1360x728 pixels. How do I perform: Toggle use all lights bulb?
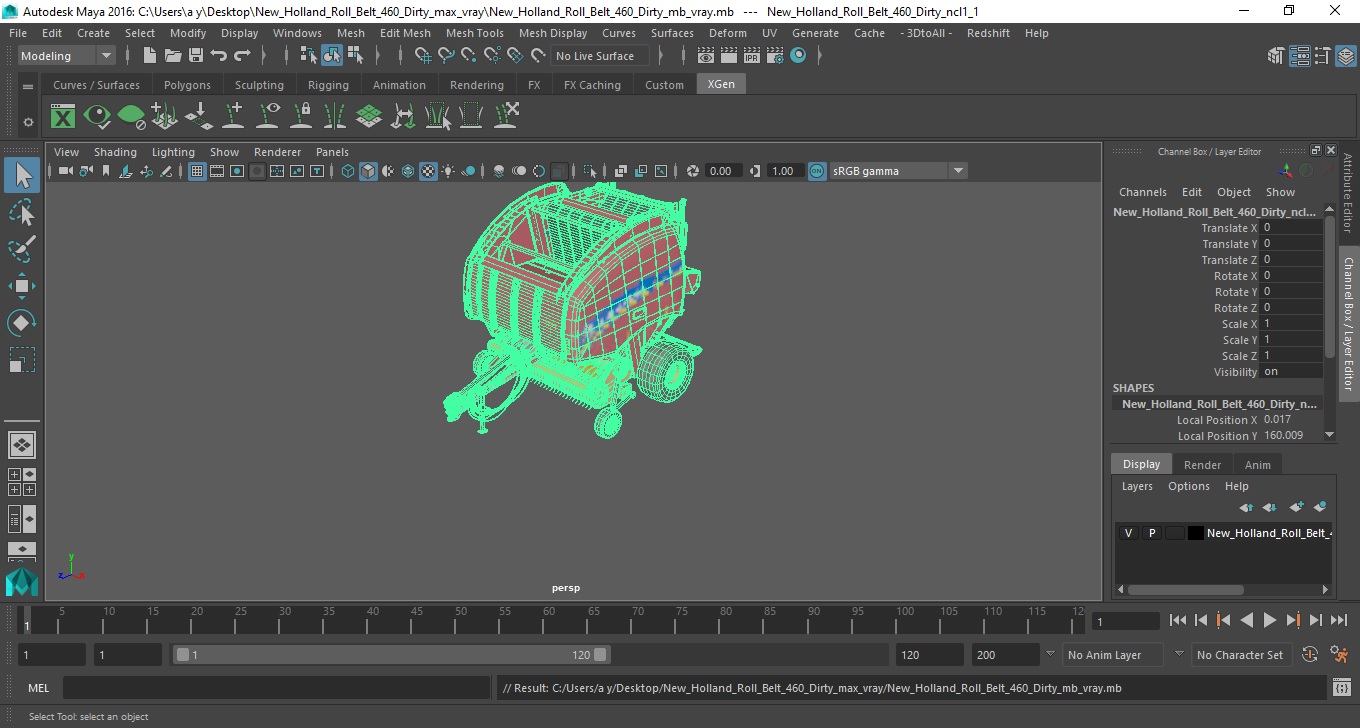[x=448, y=171]
